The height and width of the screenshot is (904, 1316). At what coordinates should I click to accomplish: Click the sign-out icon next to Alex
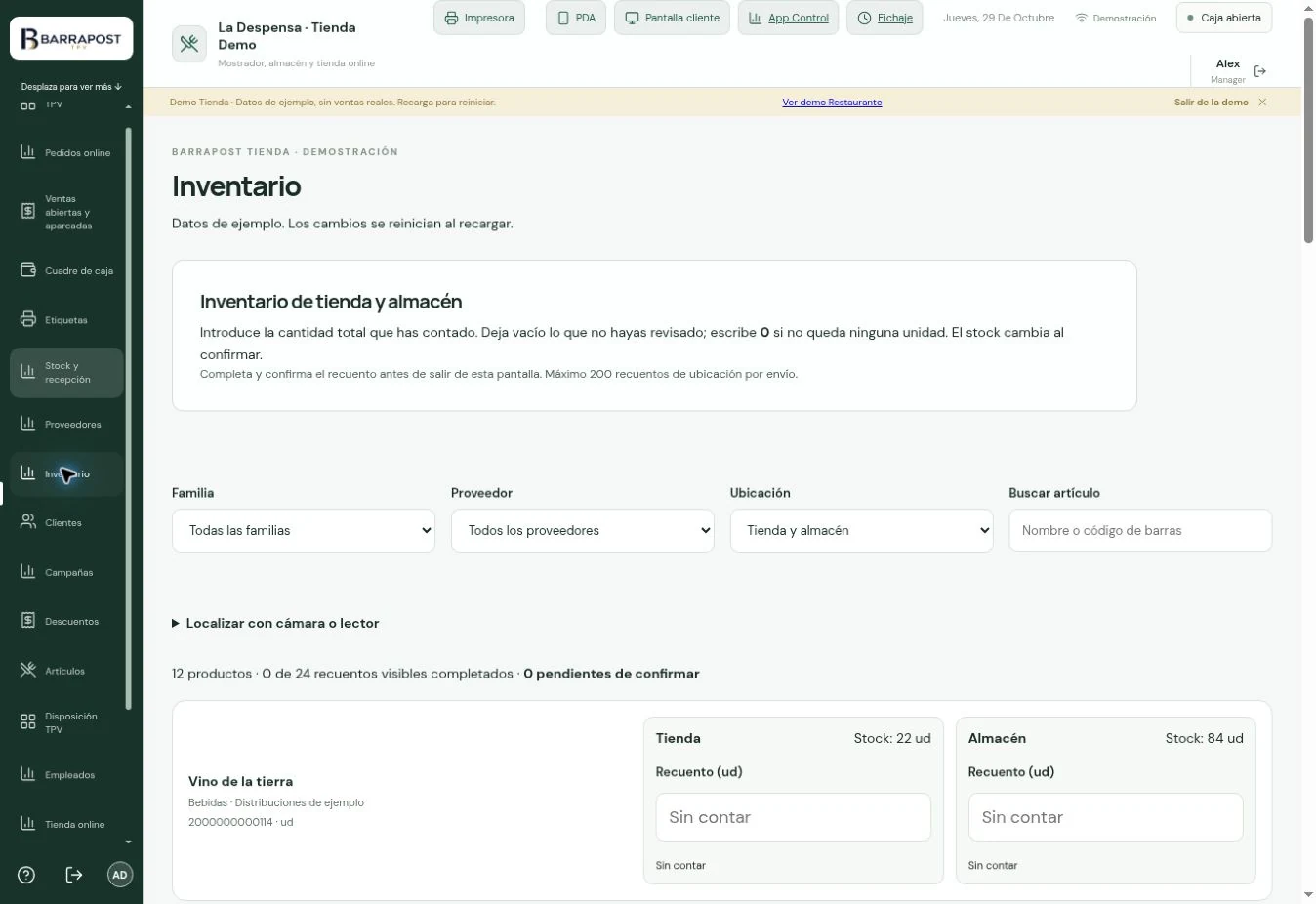coord(1260,71)
